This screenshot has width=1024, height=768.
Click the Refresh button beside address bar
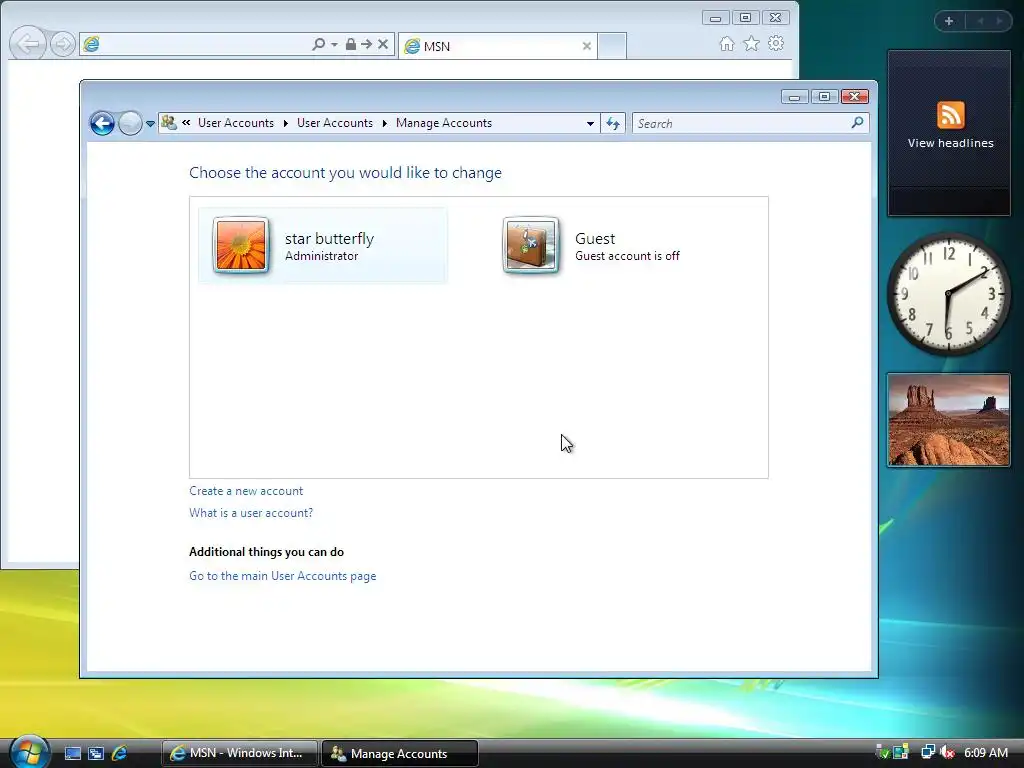pos(613,123)
